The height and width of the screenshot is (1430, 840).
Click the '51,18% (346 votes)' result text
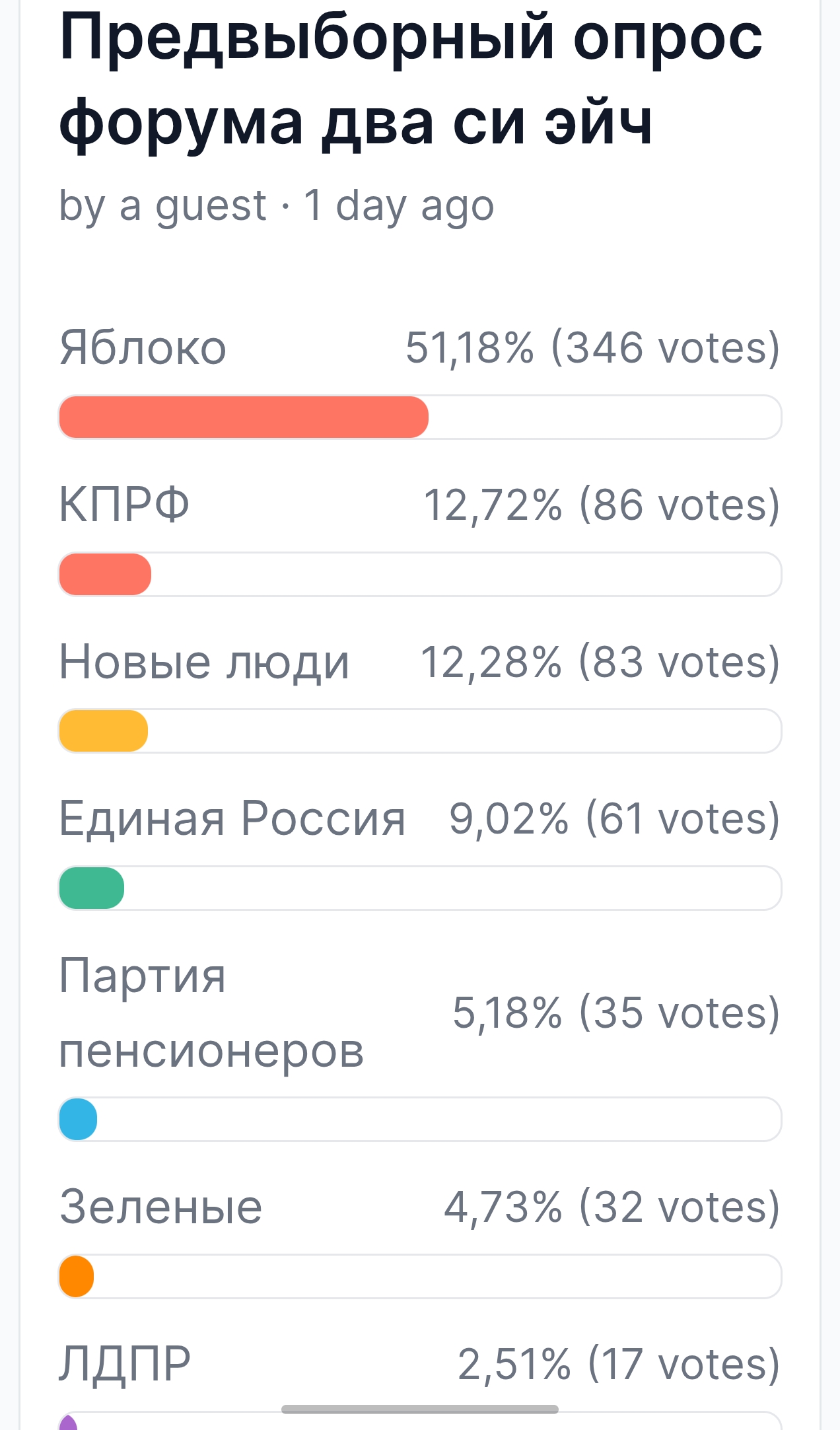tap(592, 347)
